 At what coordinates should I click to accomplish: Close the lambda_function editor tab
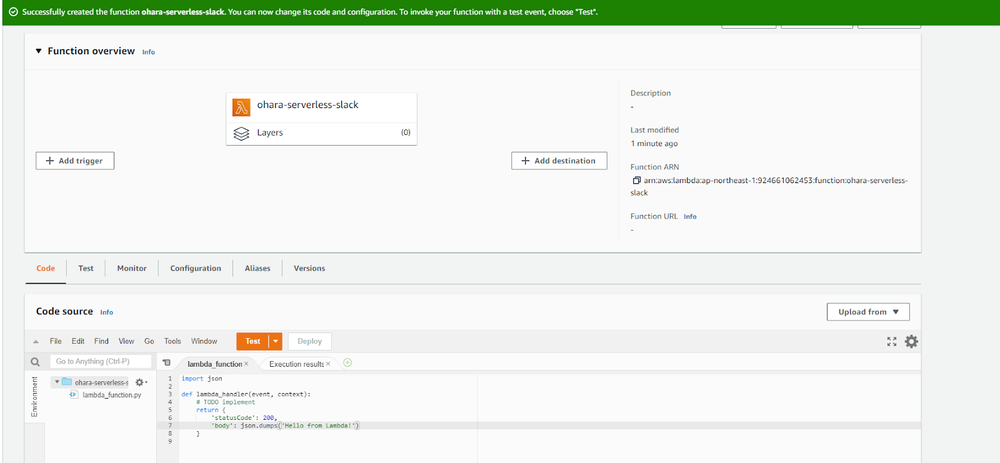click(x=246, y=364)
